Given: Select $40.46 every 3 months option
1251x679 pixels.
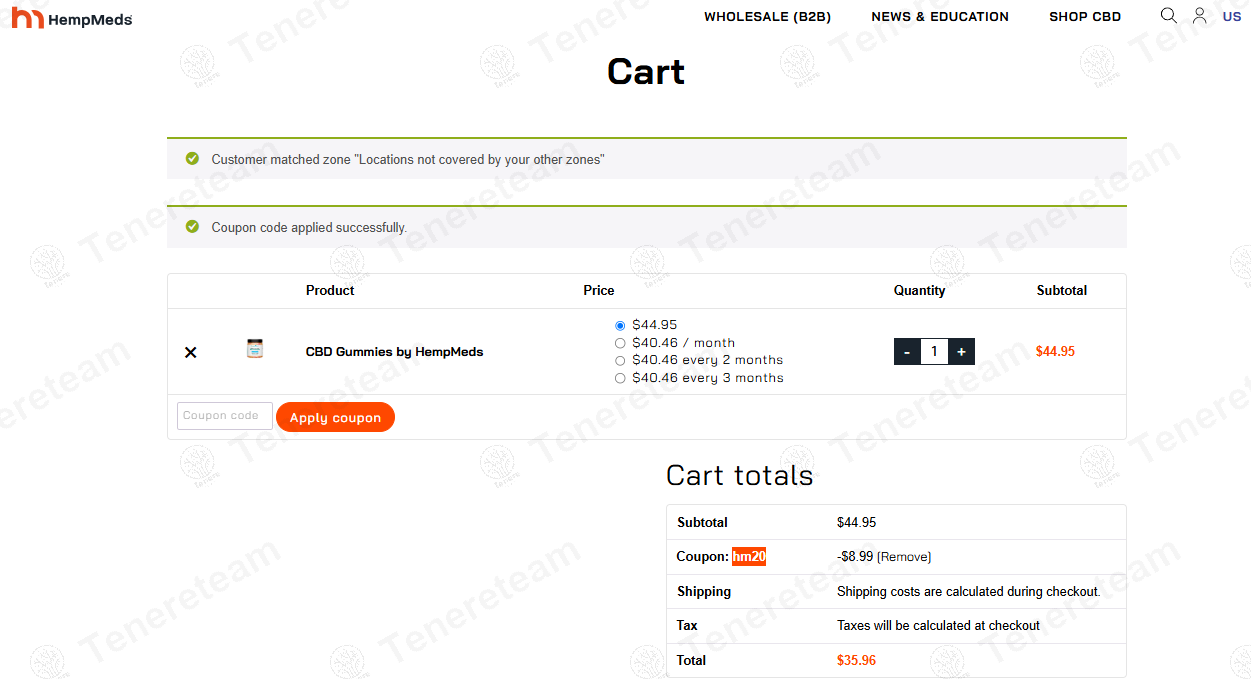Looking at the screenshot, I should pos(620,378).
